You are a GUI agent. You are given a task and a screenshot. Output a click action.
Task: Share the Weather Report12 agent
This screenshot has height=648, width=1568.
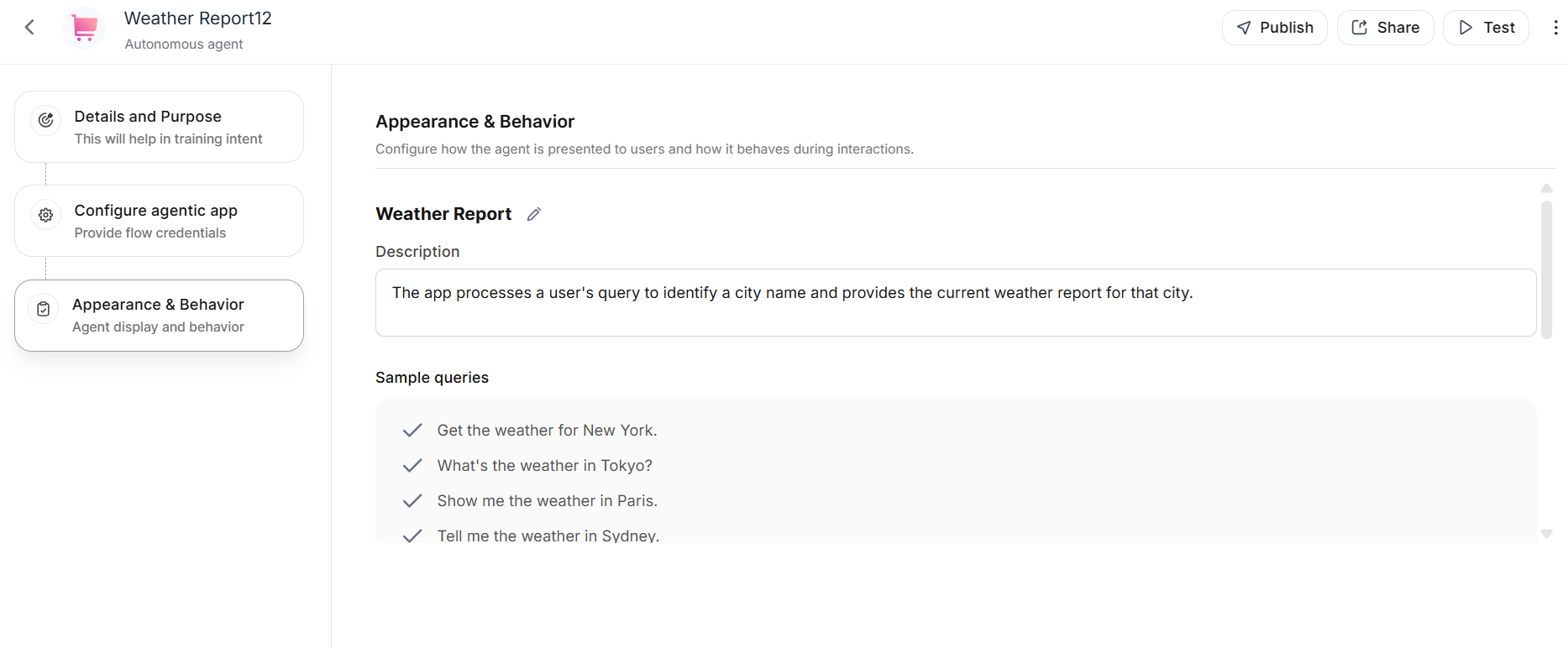pos(1385,28)
